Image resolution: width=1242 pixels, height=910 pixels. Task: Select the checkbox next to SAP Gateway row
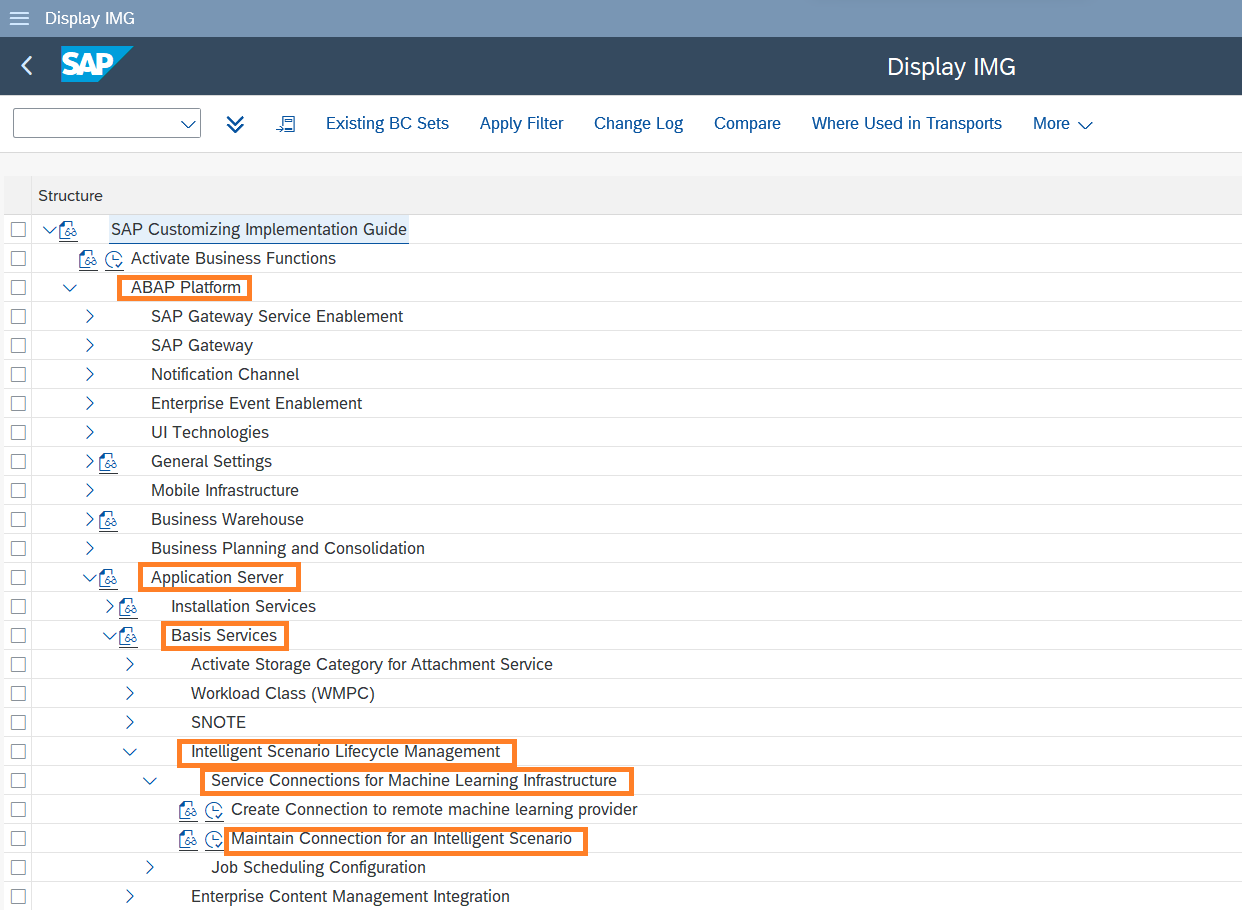click(x=18, y=346)
